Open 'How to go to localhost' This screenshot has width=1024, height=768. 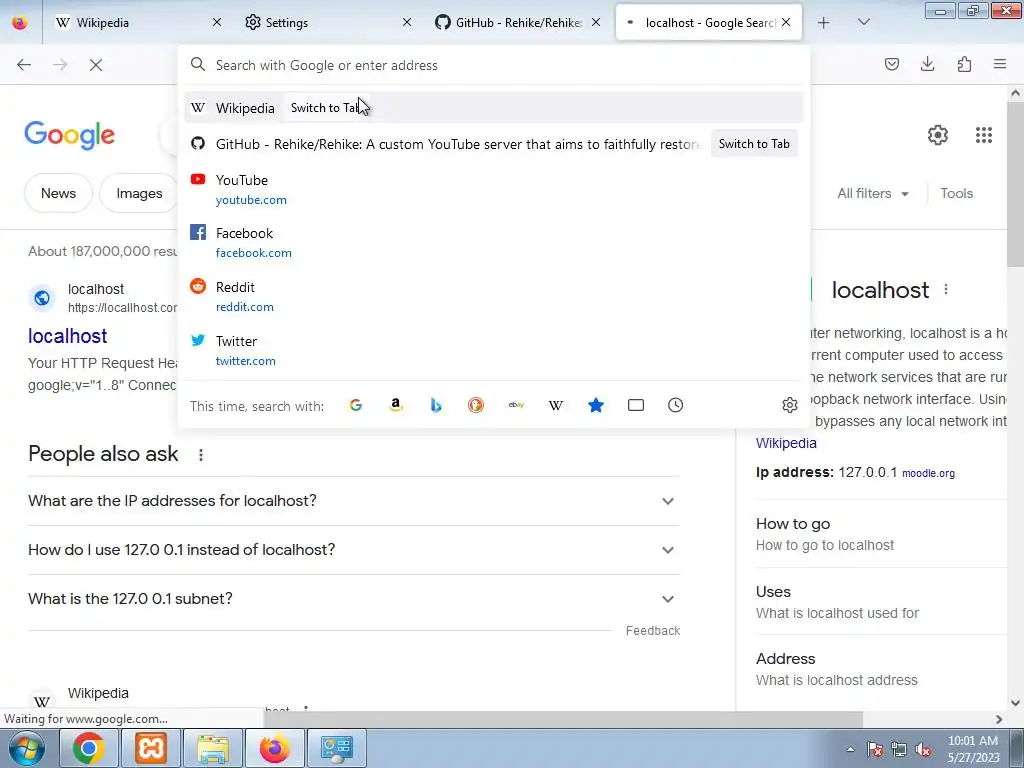point(825,545)
